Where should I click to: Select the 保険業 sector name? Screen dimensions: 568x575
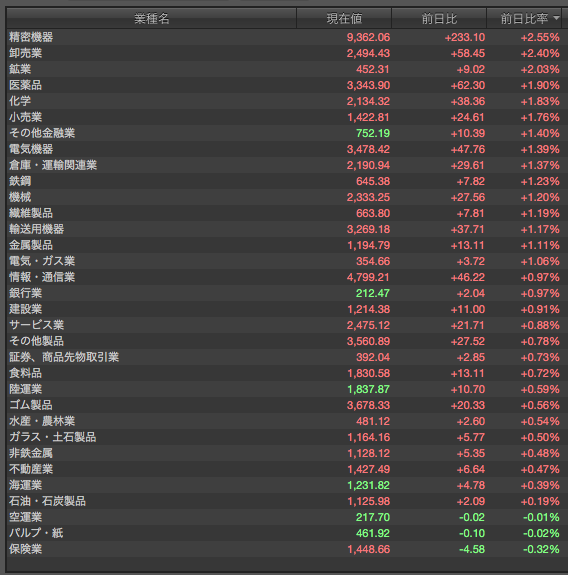26,549
